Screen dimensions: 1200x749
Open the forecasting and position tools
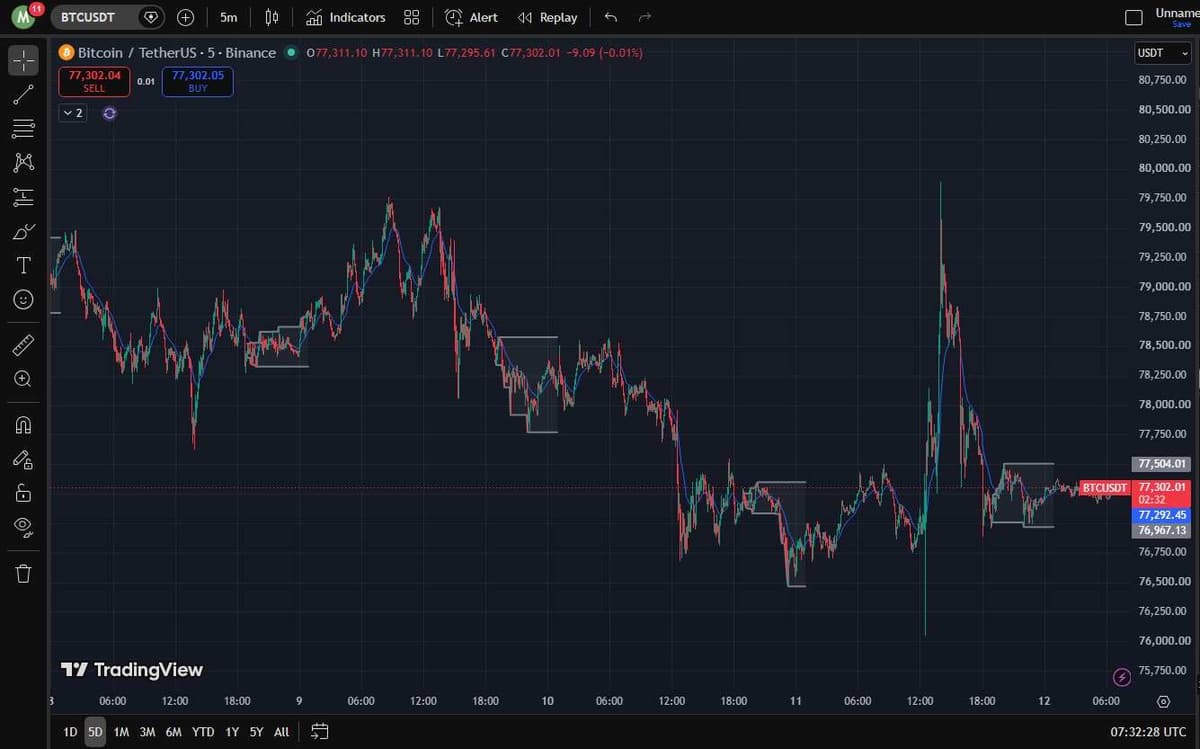click(x=24, y=197)
